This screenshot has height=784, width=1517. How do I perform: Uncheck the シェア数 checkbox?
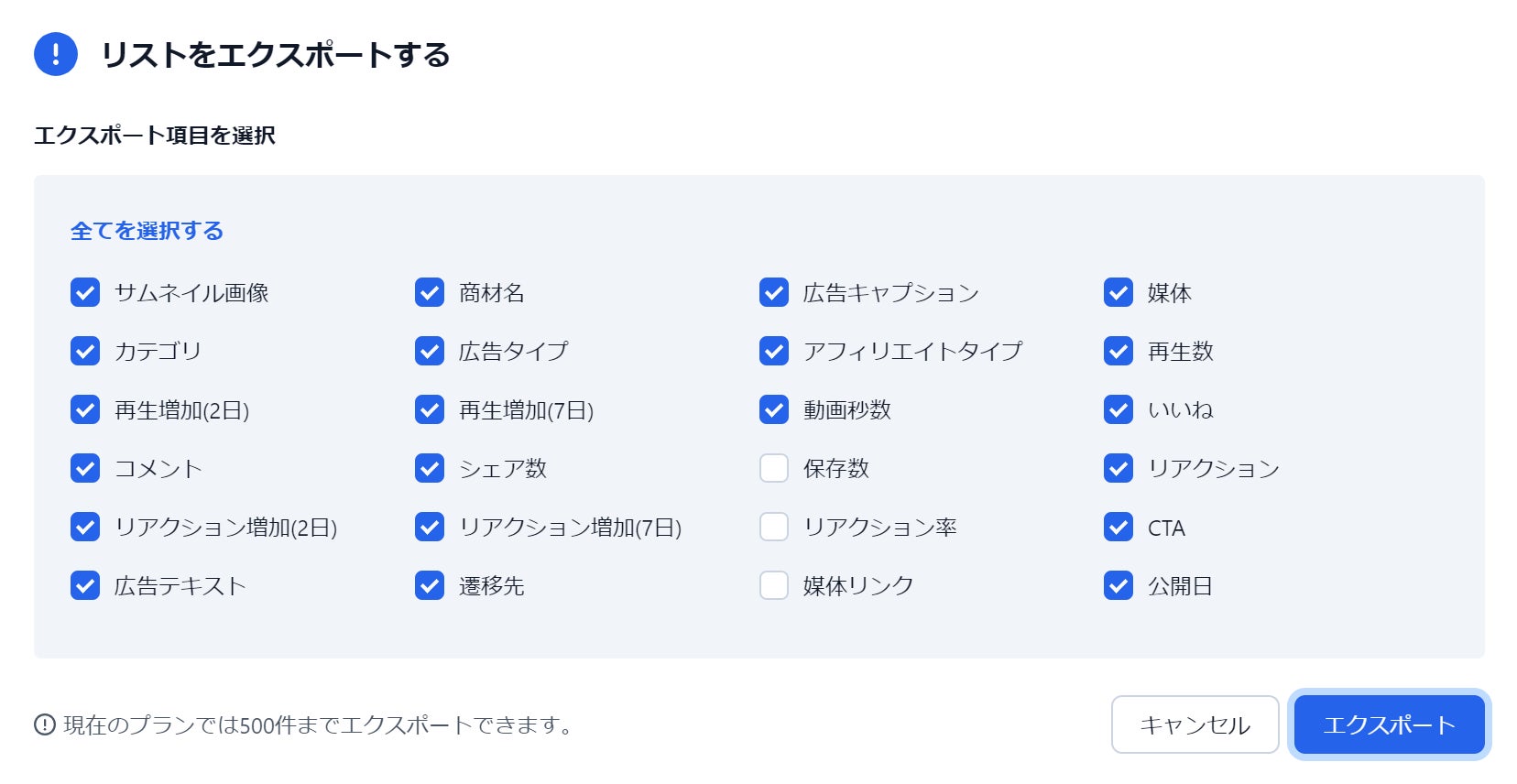430,468
